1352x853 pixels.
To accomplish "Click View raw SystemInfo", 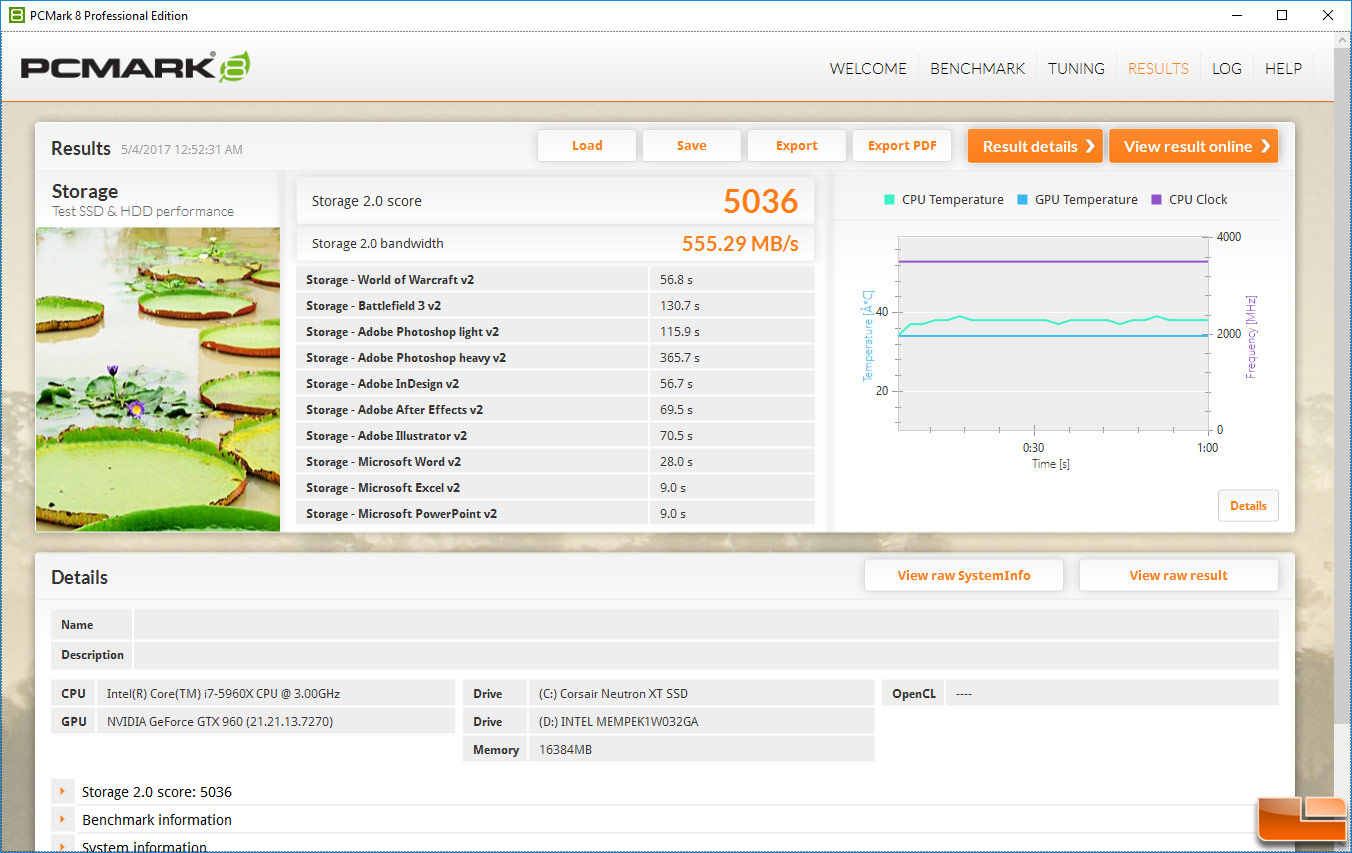I will [x=964, y=575].
